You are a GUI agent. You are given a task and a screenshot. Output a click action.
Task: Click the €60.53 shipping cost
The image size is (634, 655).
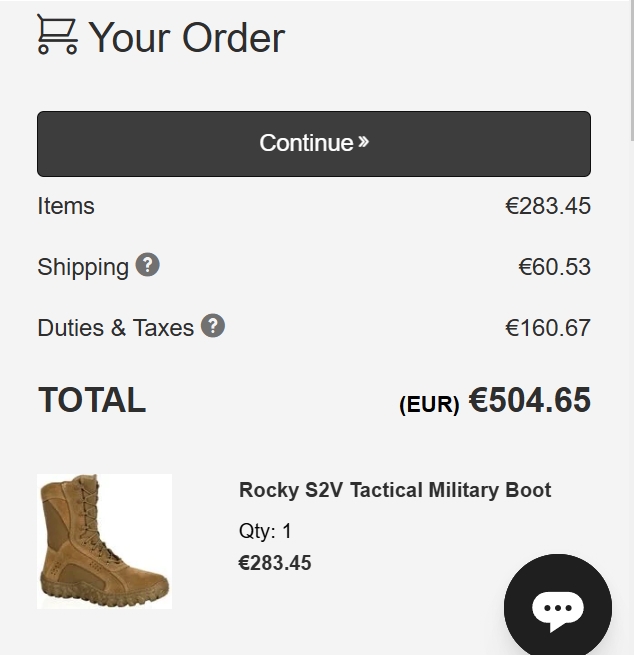coord(554,267)
